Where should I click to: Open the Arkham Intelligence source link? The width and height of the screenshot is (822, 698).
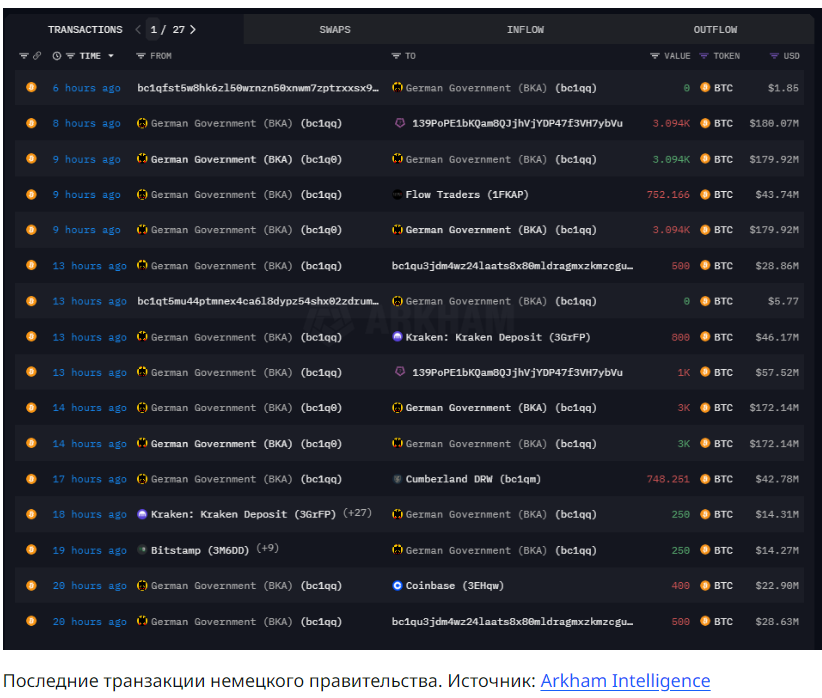[x=625, y=681]
